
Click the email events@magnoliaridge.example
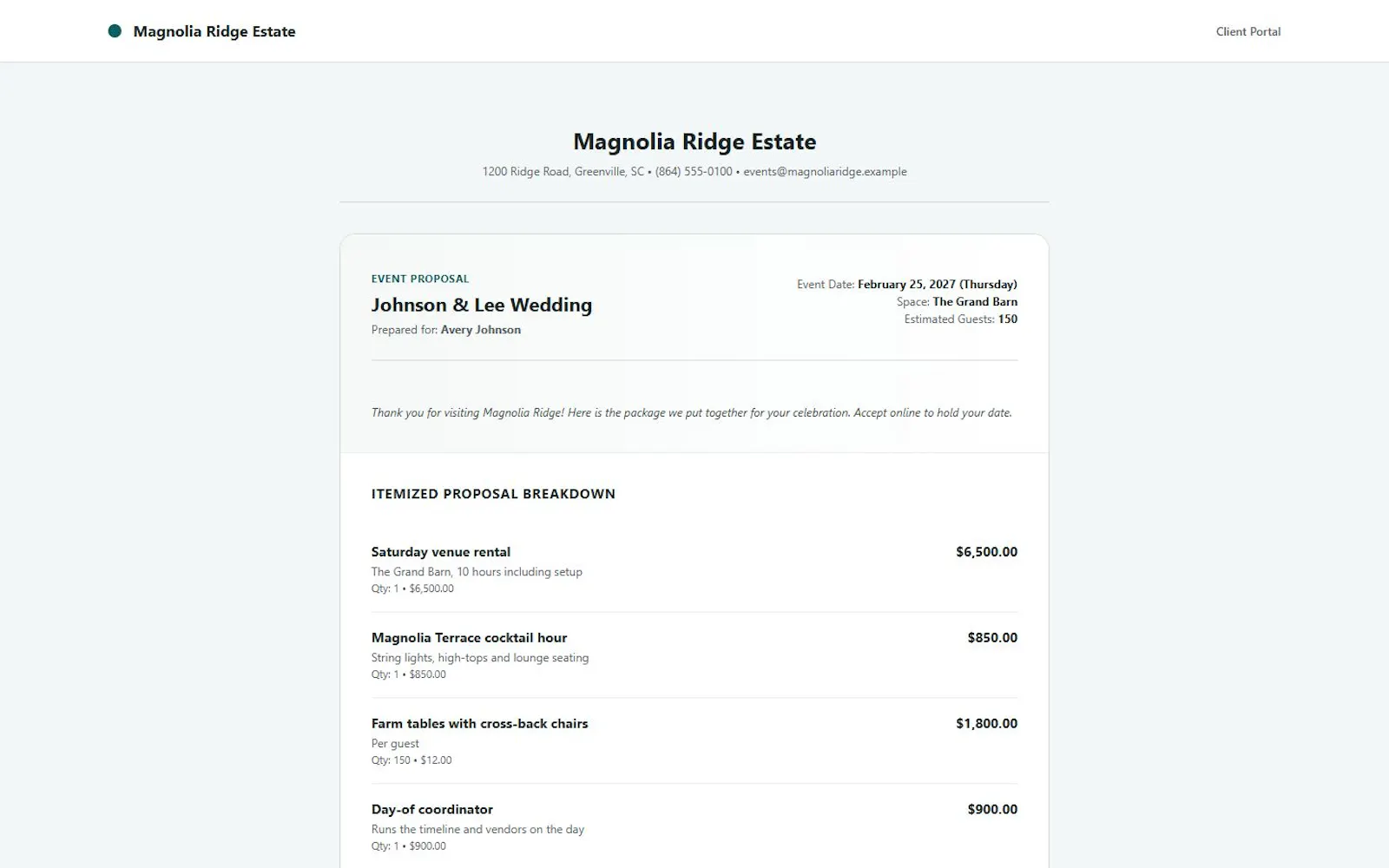coord(825,172)
